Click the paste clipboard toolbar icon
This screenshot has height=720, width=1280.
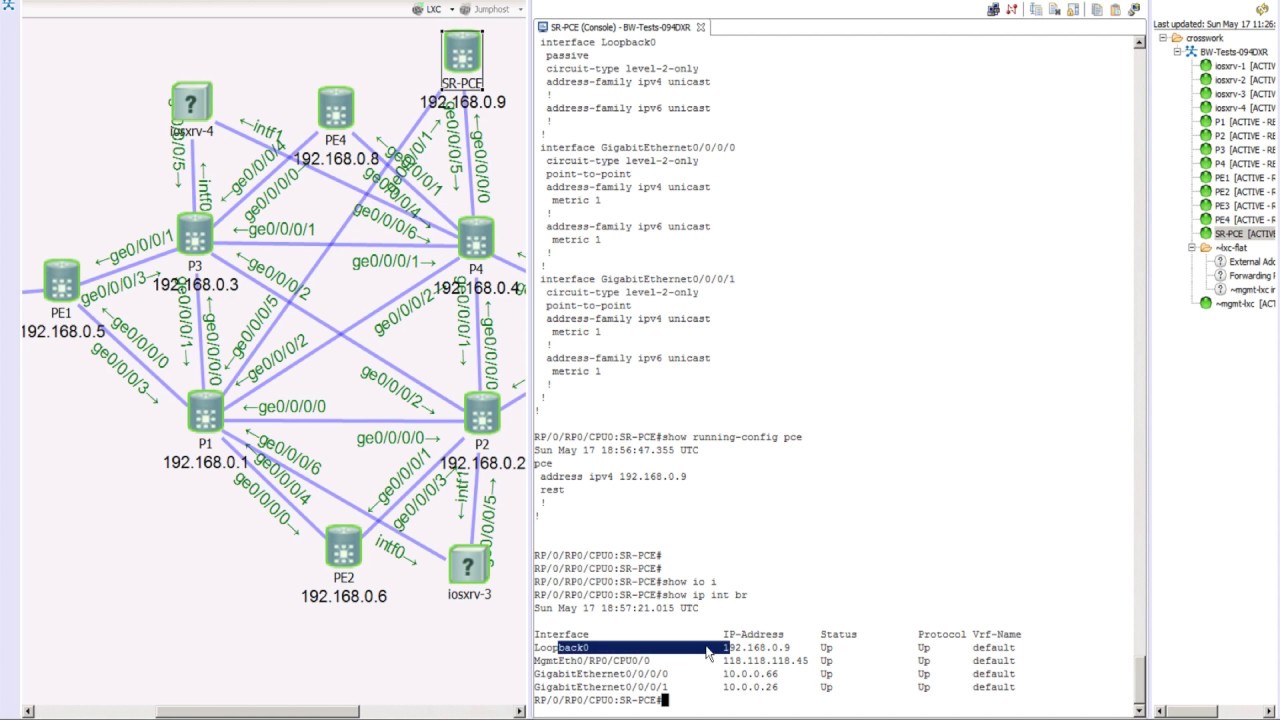(x=1116, y=10)
